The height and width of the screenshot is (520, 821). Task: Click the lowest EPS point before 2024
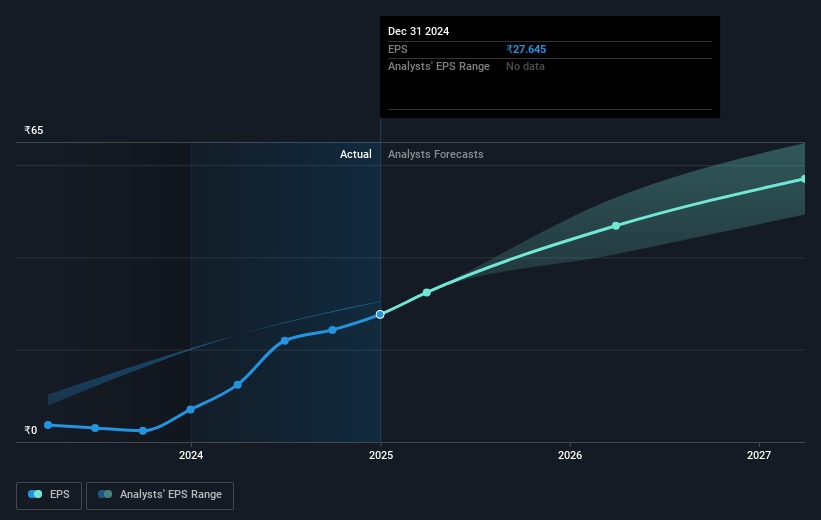coord(143,431)
